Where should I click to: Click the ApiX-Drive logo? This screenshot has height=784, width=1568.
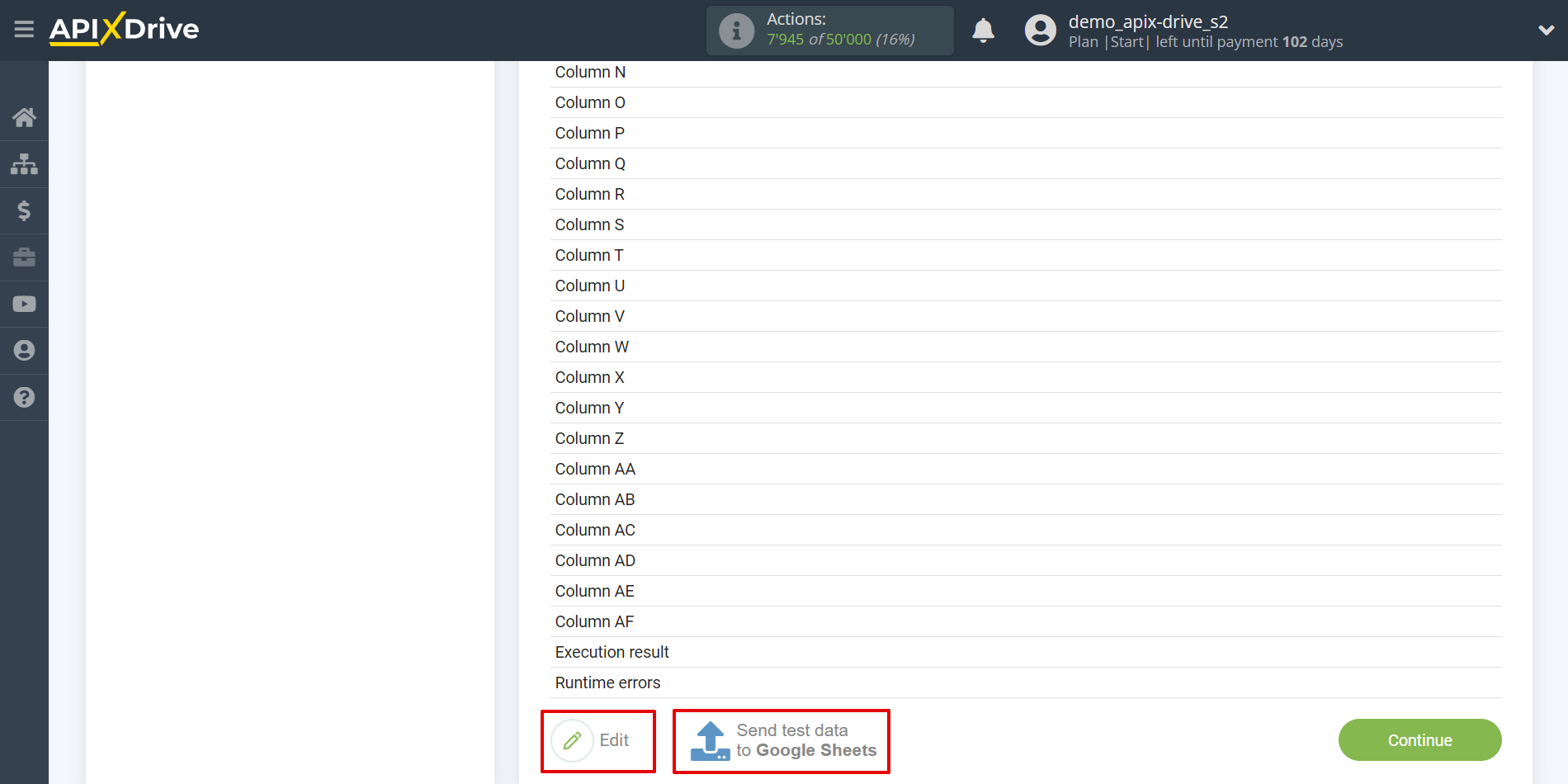click(124, 29)
